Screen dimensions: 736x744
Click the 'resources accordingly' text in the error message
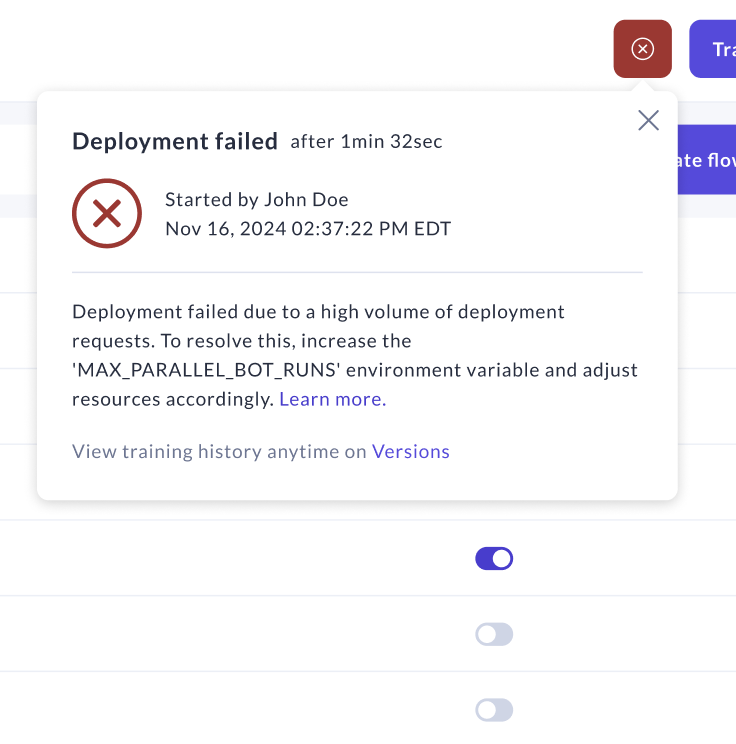tap(172, 399)
